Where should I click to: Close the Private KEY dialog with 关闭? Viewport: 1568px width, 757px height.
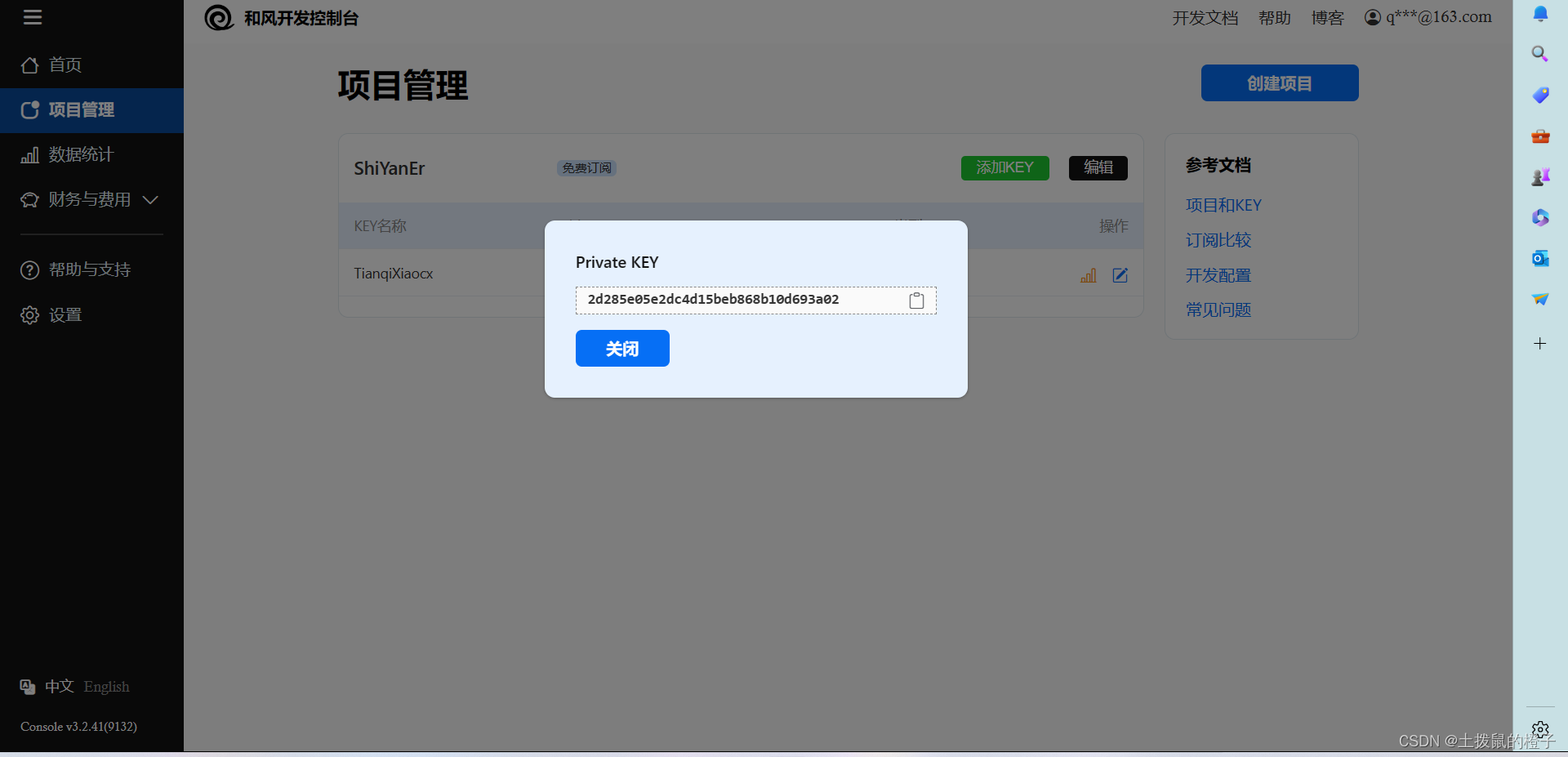622,349
